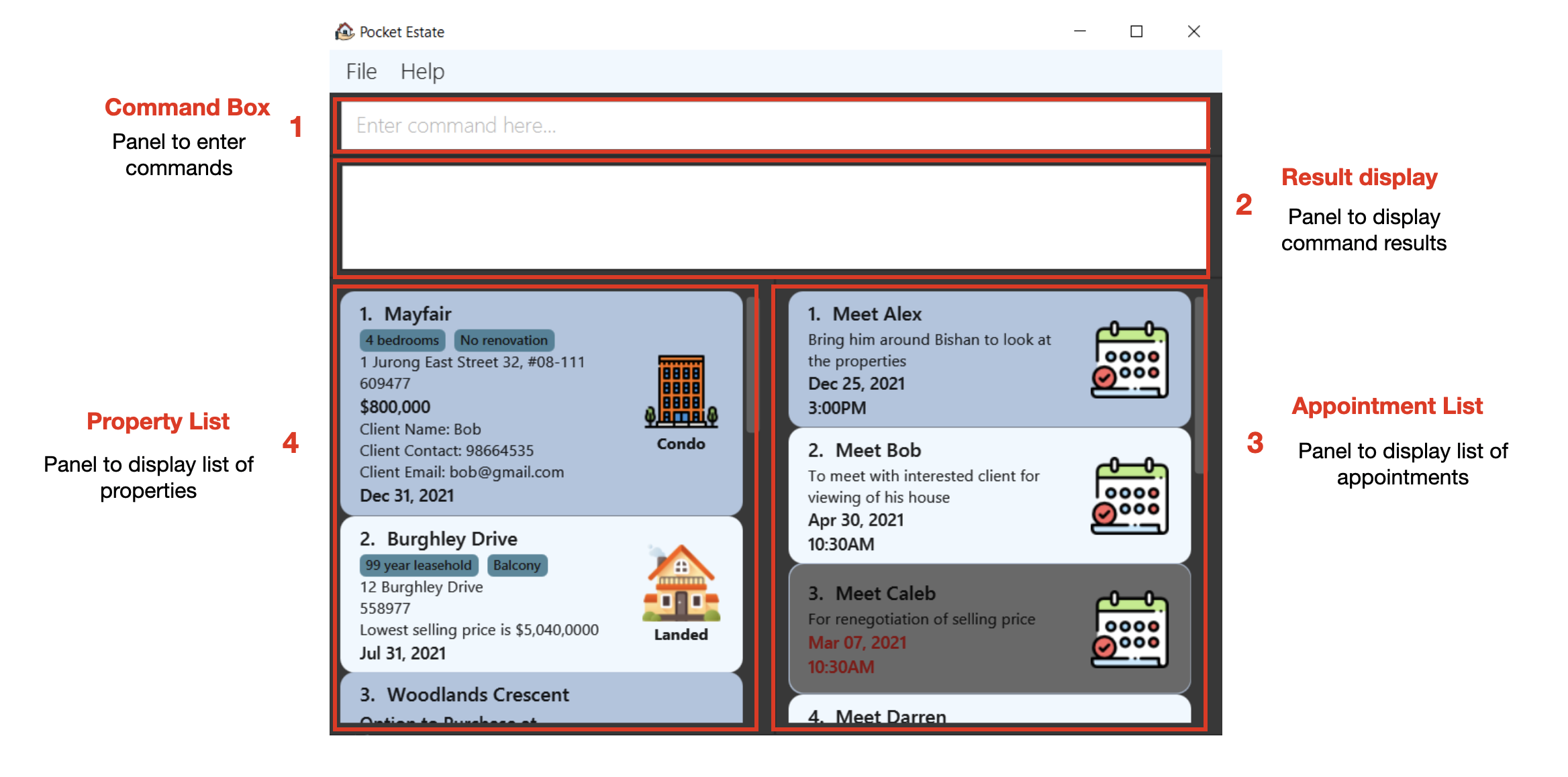The height and width of the screenshot is (777, 1568).
Task: Click the calendar icon on Meet Bob
Action: [x=1130, y=496]
